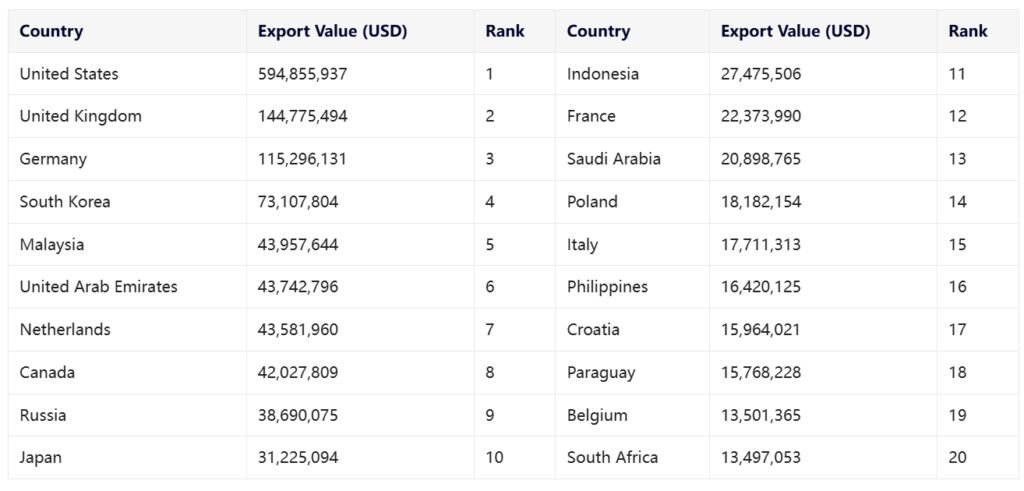Select the Netherlands country cell
Viewport: 1024px width, 491px height.
65,330
